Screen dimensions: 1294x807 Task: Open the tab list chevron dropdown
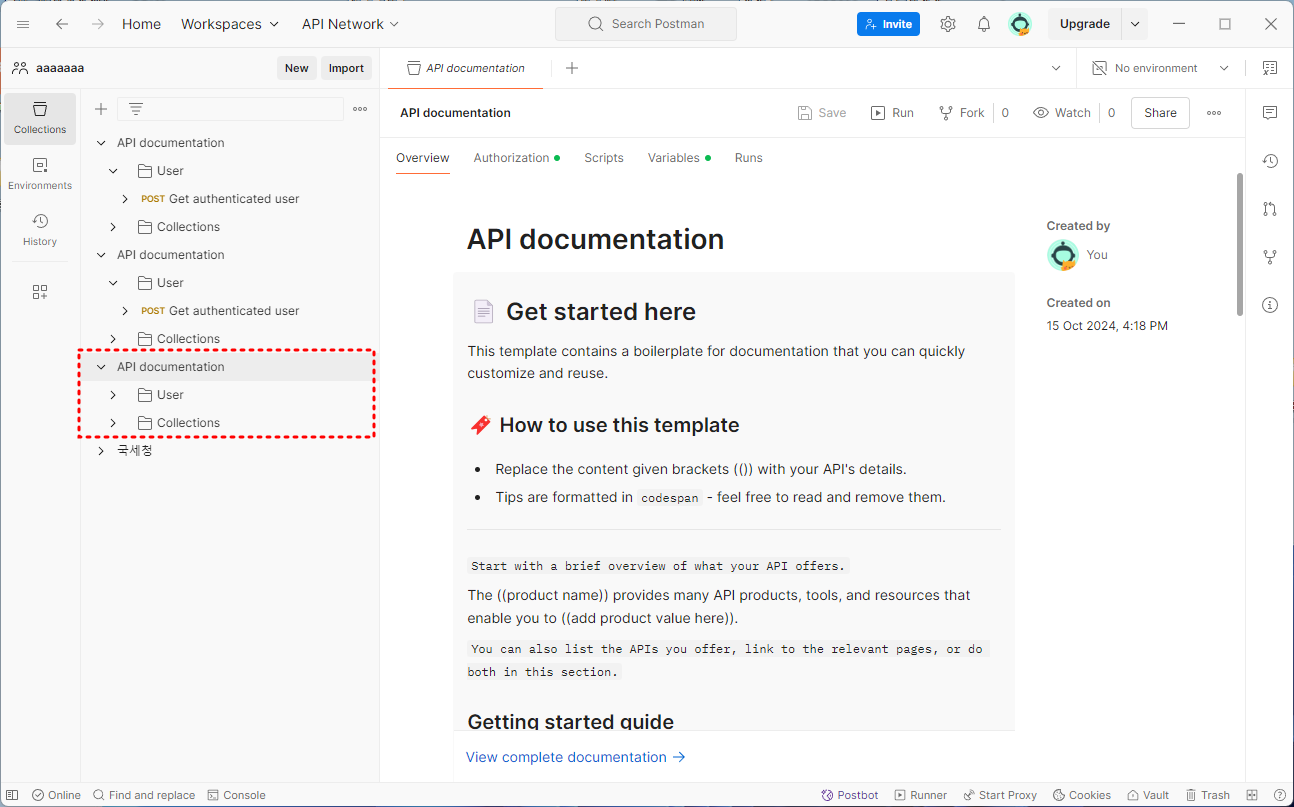(x=1056, y=68)
